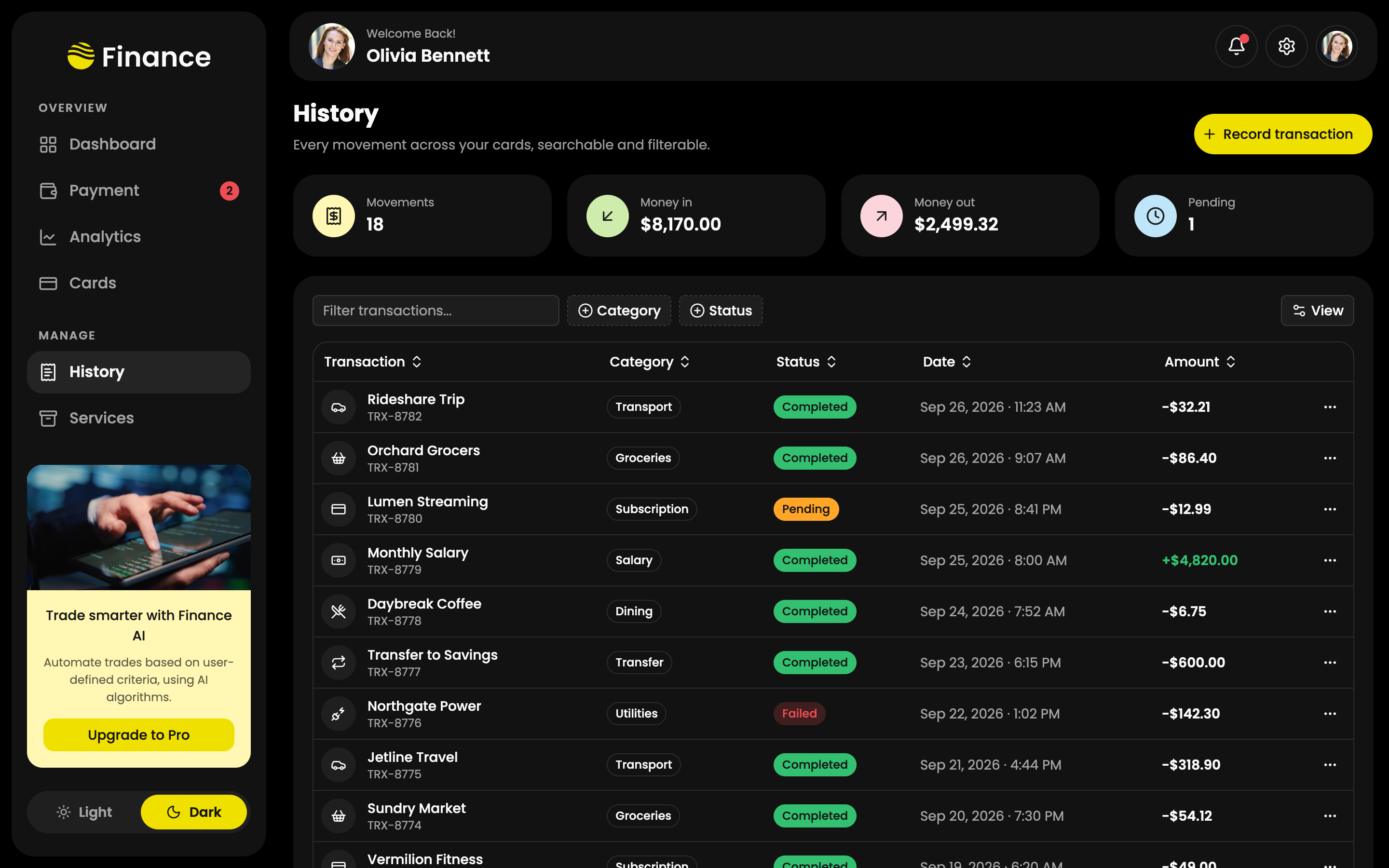Image resolution: width=1389 pixels, height=868 pixels.
Task: Open Services in sidebar
Action: pos(139,418)
